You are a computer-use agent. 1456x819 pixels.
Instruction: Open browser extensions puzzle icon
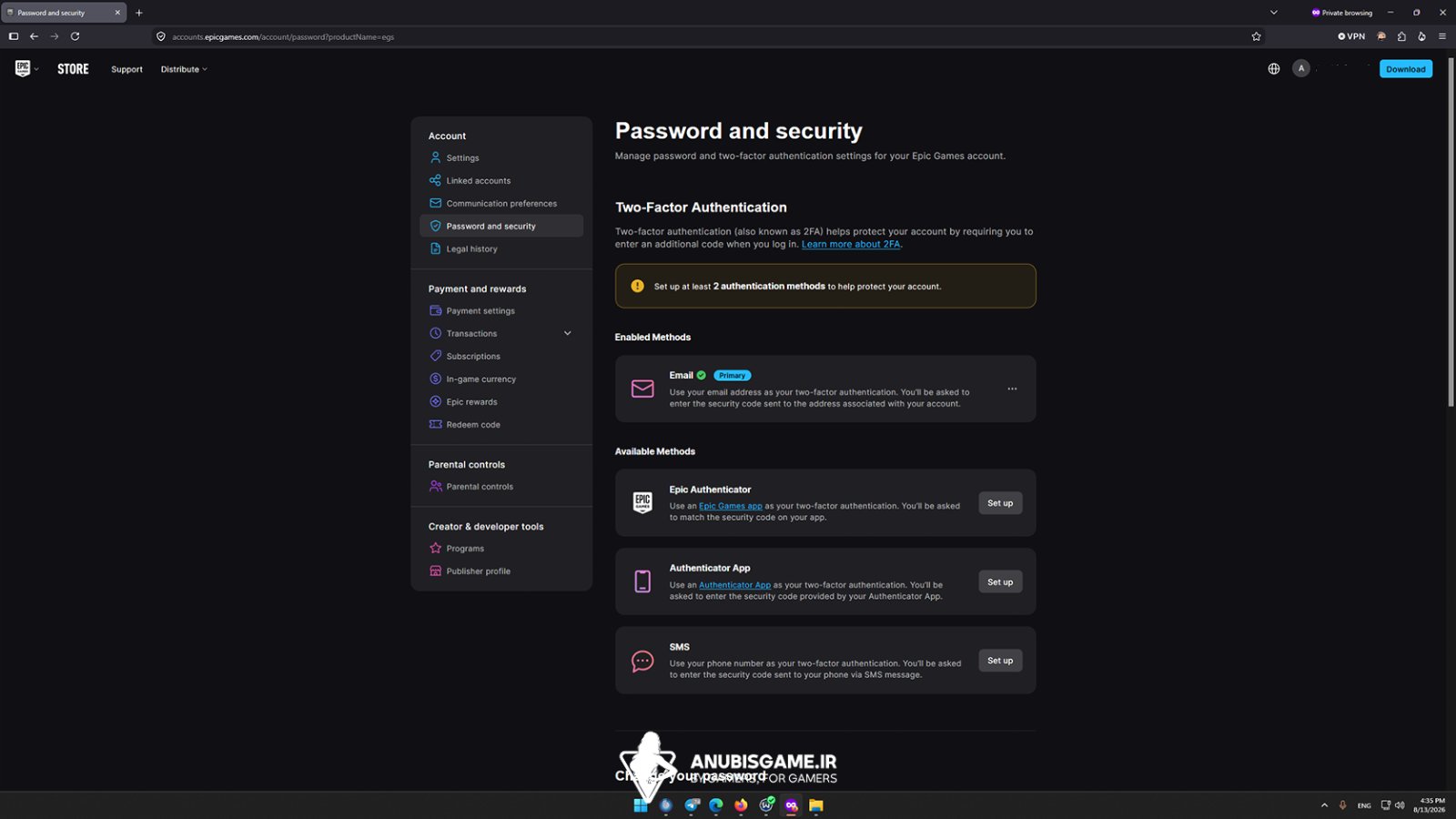[1401, 36]
